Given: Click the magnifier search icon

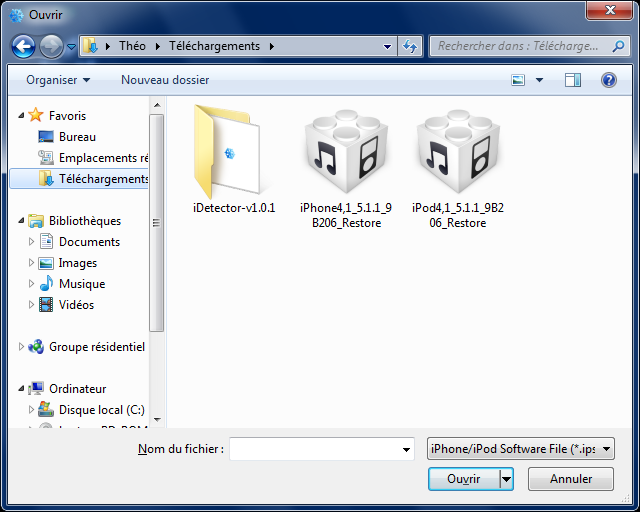Looking at the screenshot, I should 618,46.
